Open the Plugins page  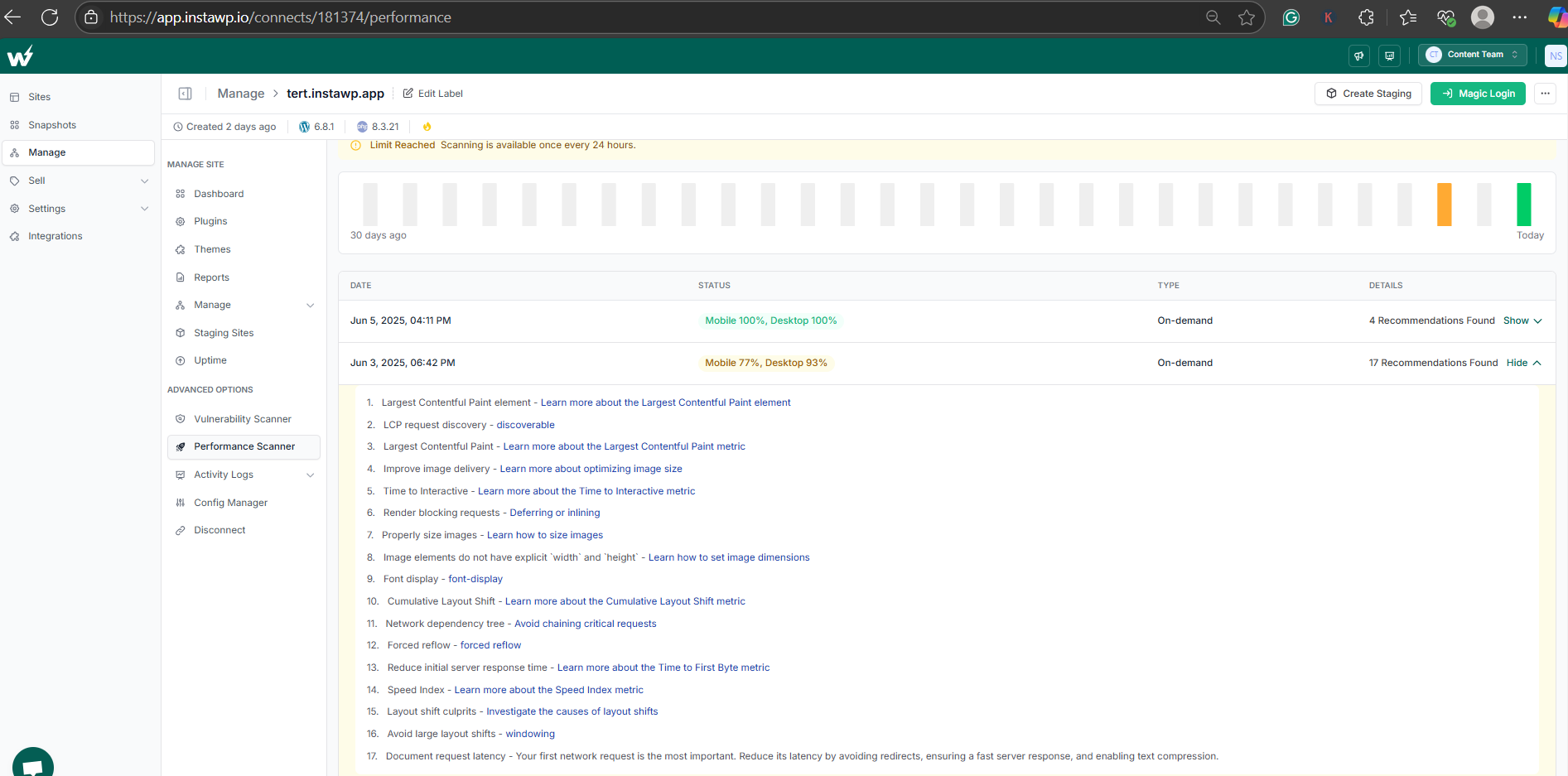[210, 221]
